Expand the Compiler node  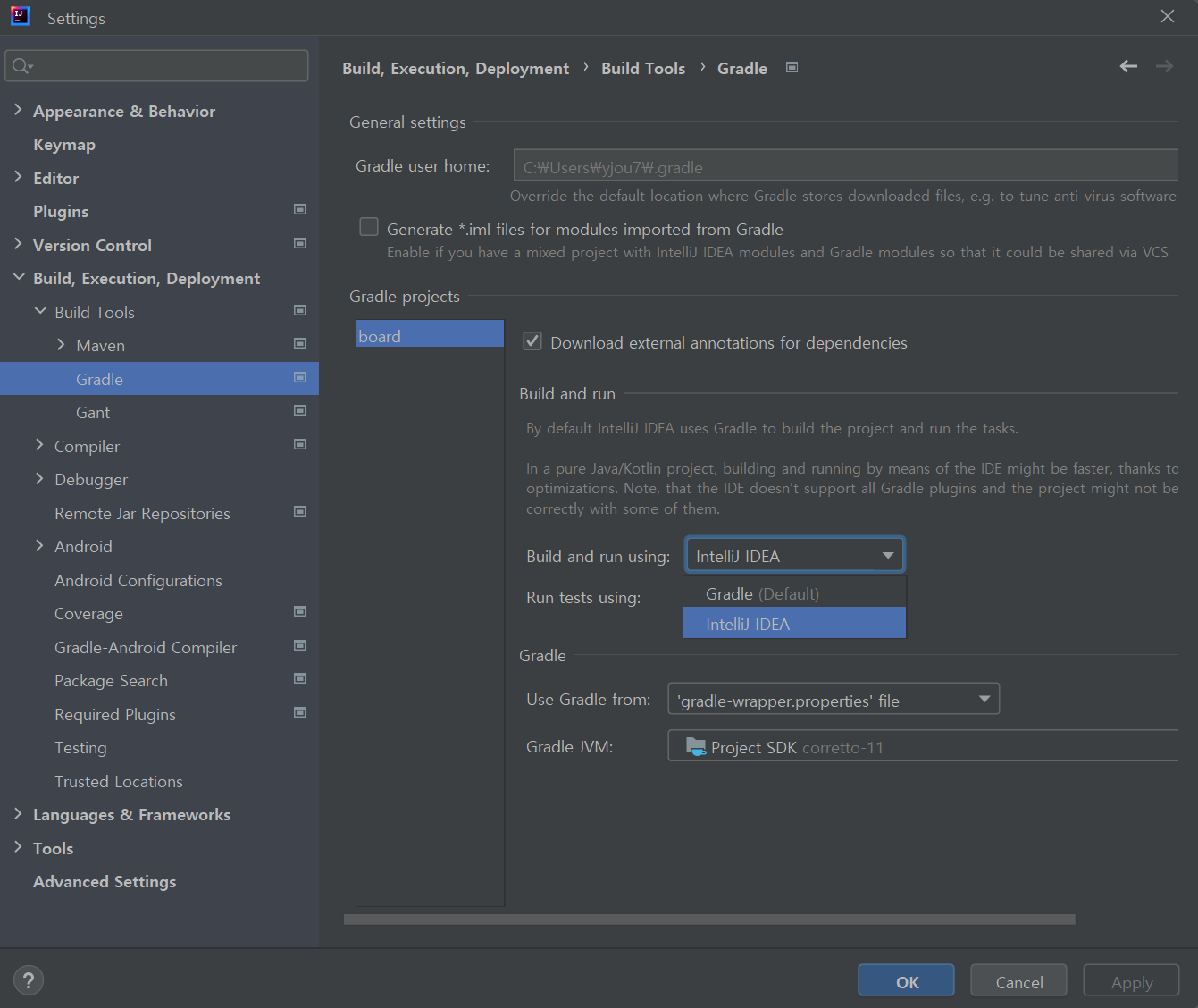(x=39, y=444)
